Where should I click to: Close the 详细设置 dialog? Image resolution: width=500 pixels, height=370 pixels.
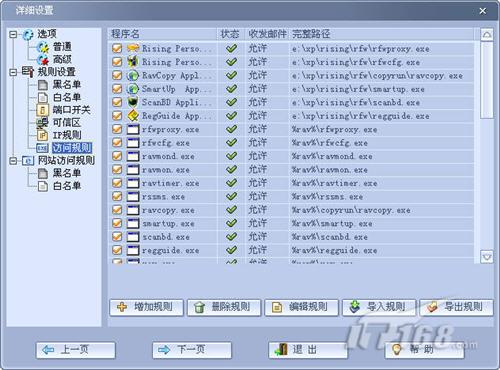point(482,11)
